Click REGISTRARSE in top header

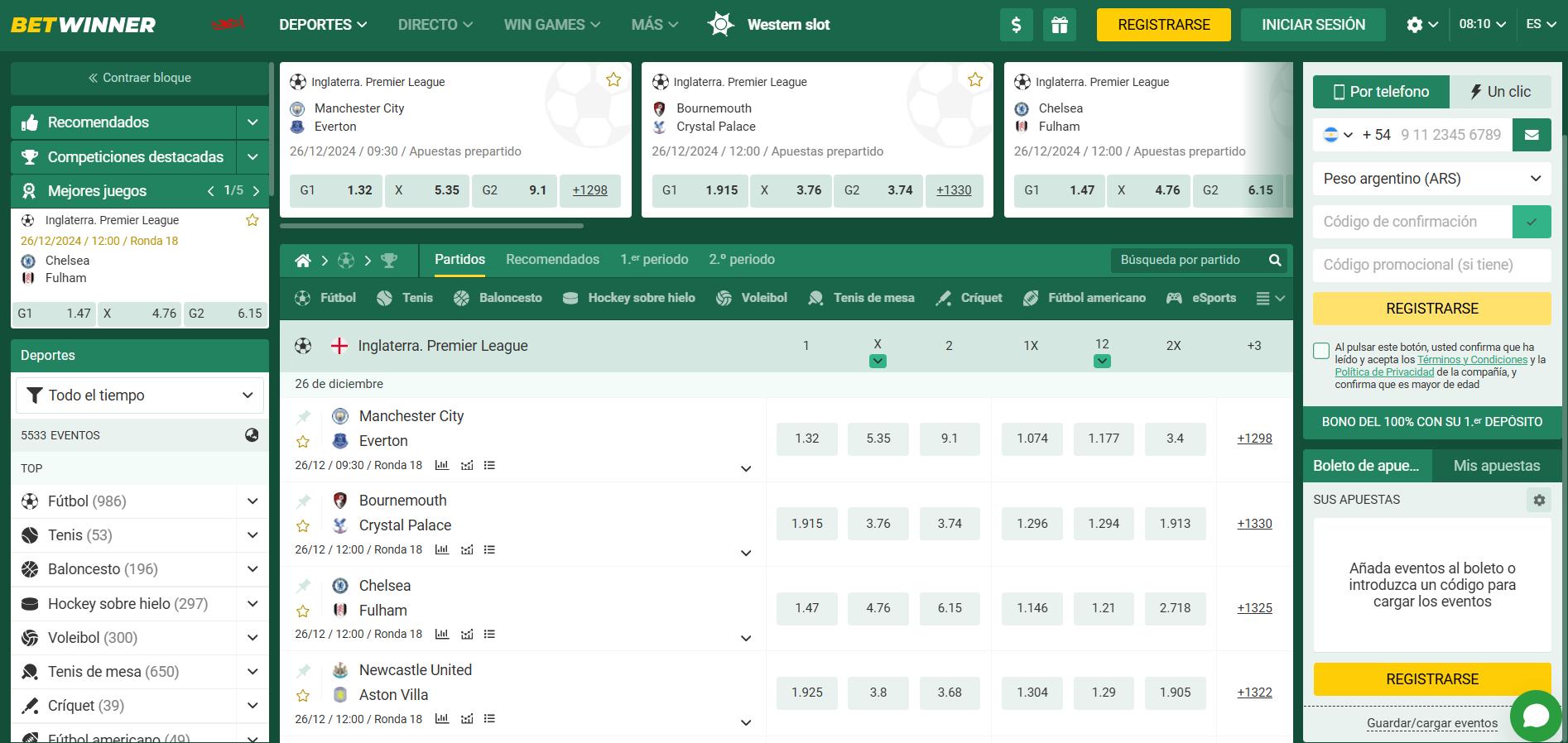pyautogui.click(x=1164, y=25)
